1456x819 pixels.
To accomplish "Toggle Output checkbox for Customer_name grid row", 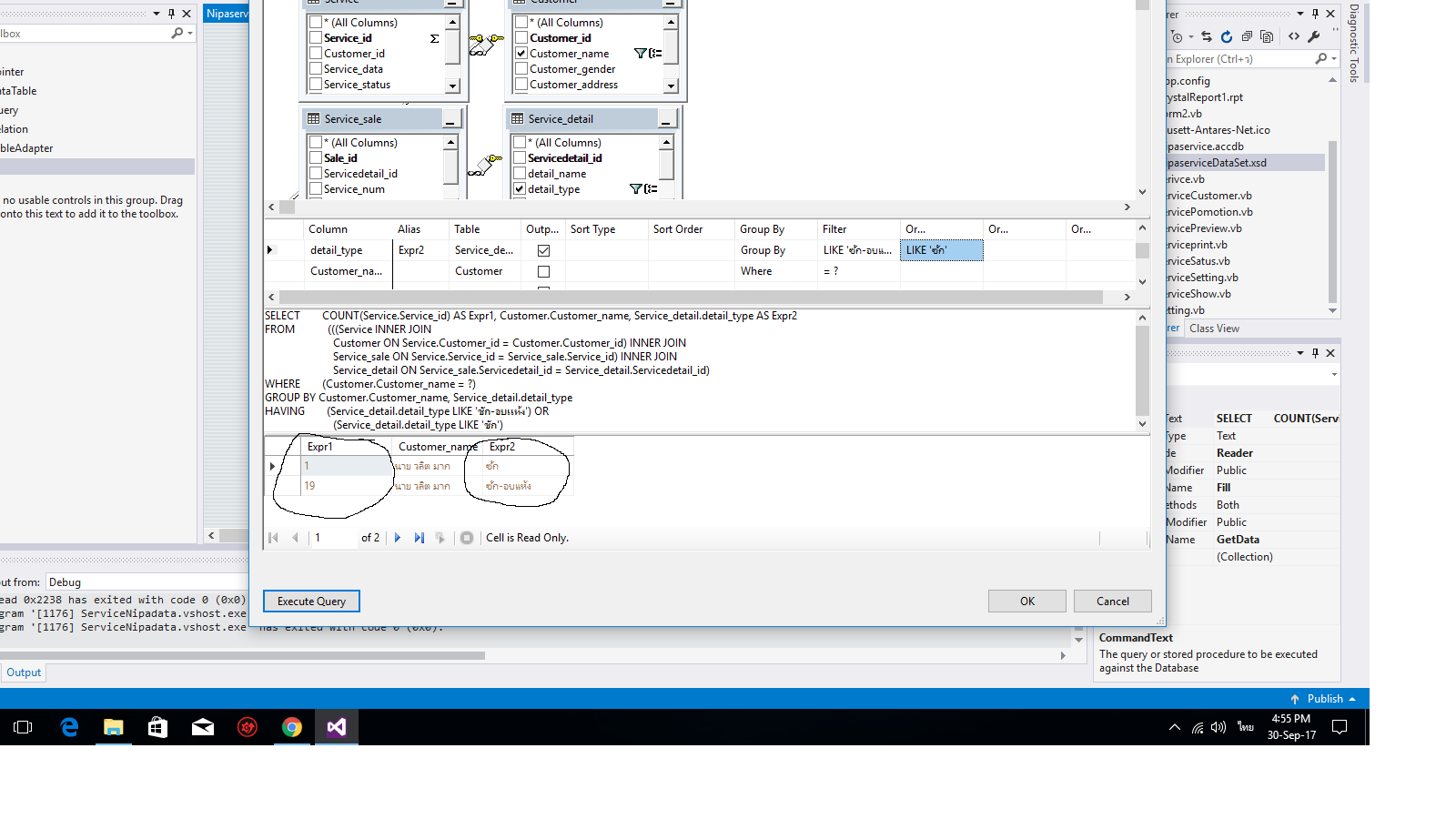I will coord(543,271).
